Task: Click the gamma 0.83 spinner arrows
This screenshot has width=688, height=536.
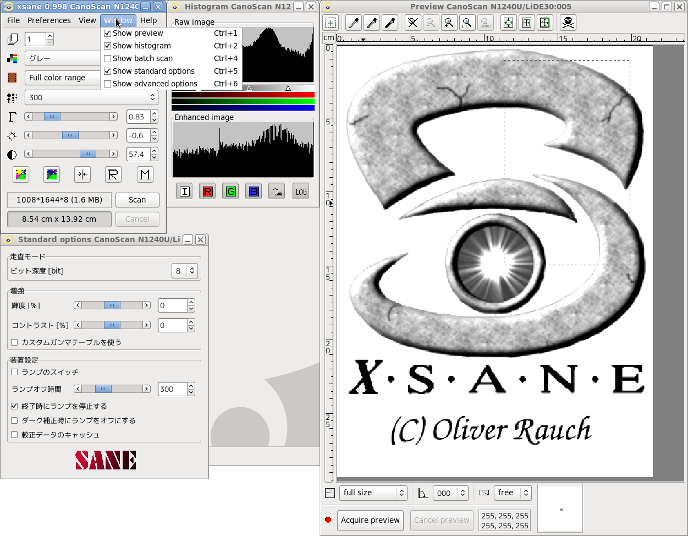Action: [154, 117]
